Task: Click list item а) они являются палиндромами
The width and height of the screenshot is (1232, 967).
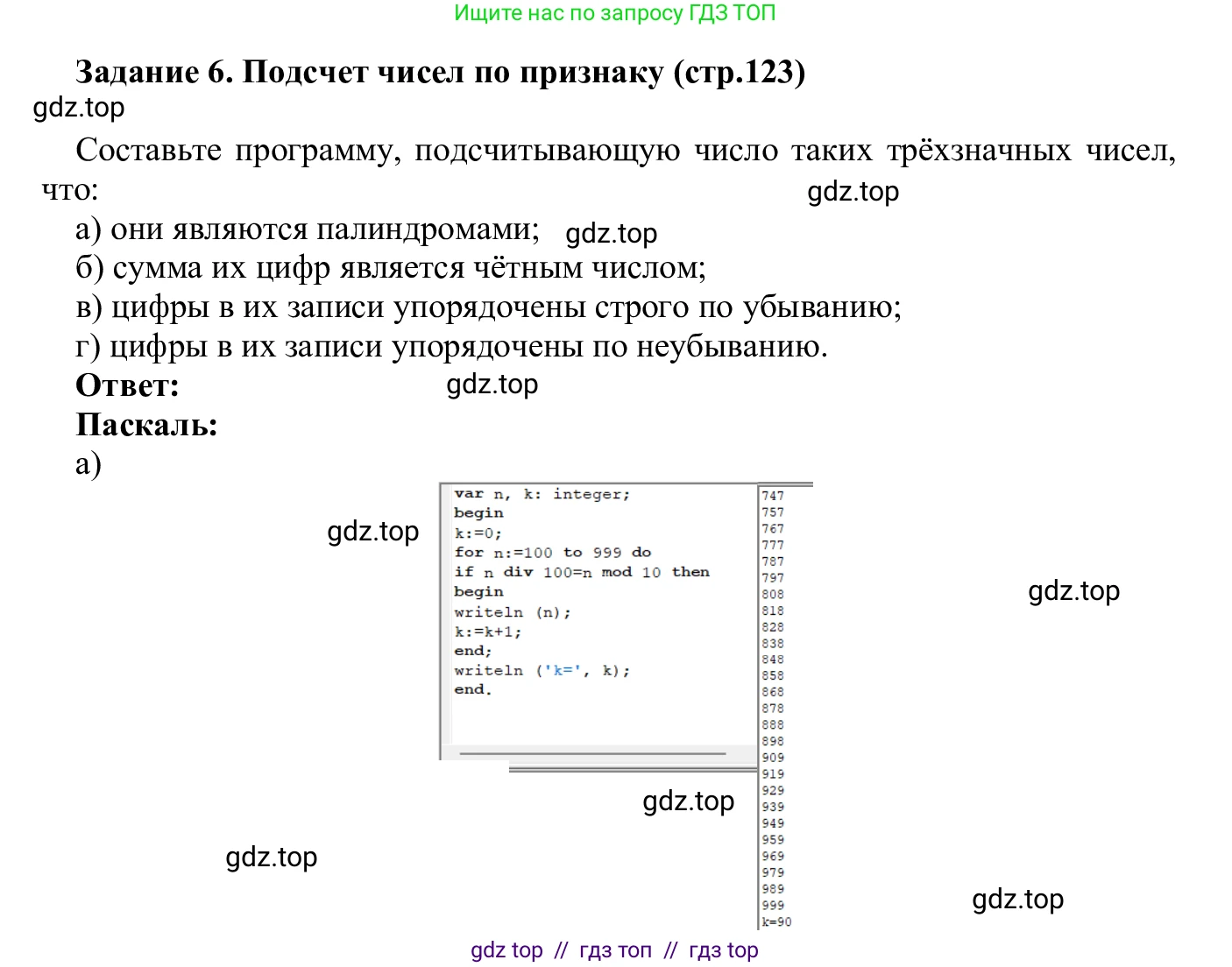Action: [x=307, y=229]
